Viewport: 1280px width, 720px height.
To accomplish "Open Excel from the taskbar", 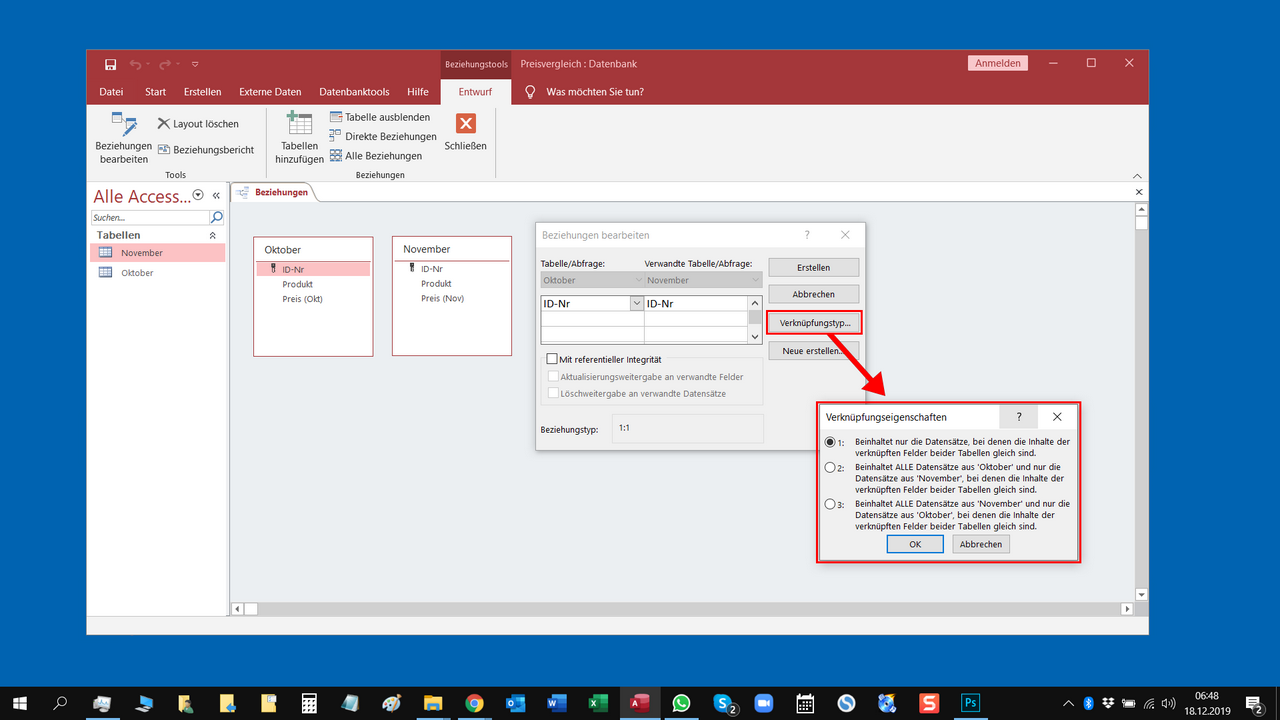I will coord(598,703).
